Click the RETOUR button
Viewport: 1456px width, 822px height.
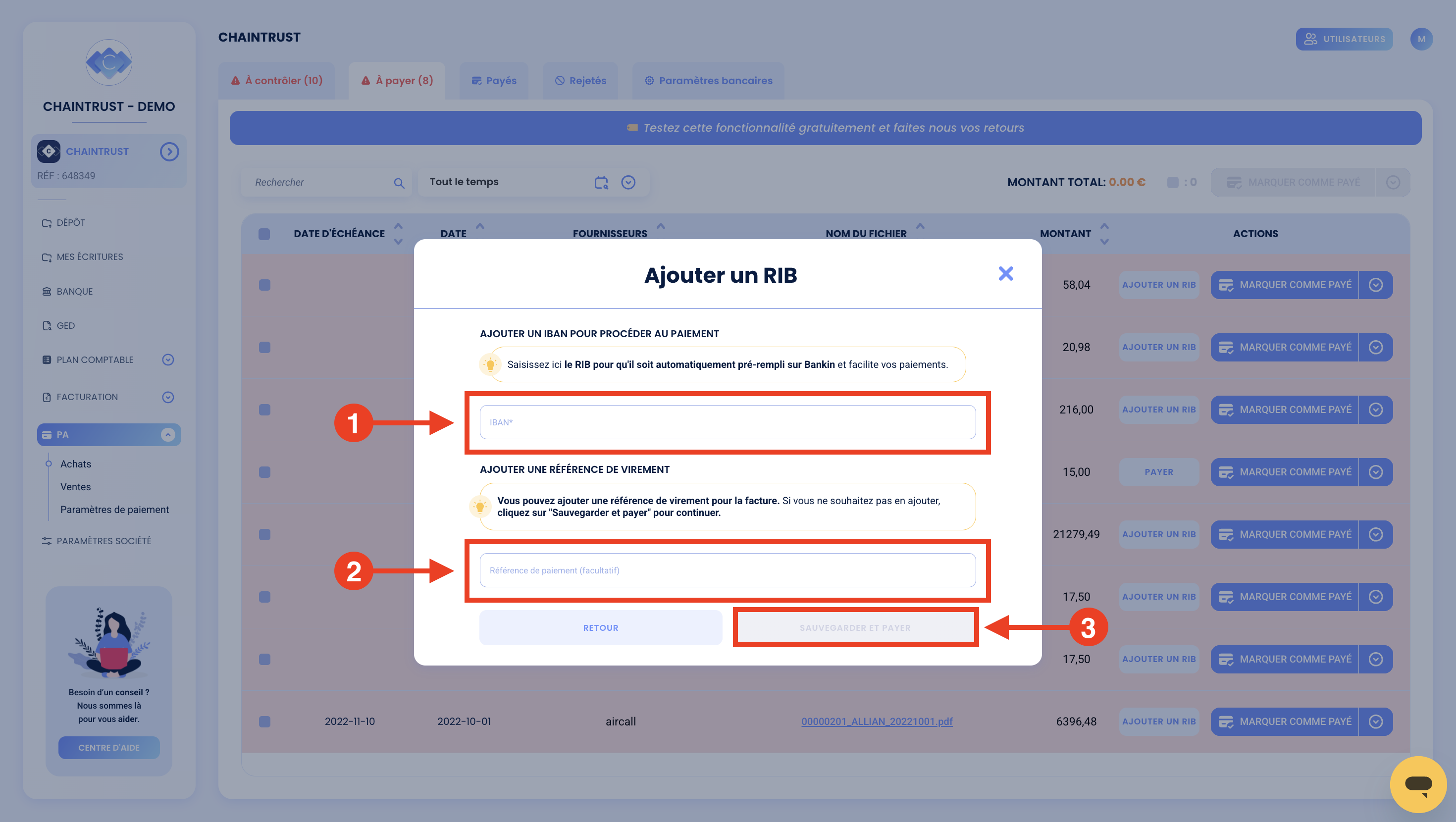[x=600, y=627]
